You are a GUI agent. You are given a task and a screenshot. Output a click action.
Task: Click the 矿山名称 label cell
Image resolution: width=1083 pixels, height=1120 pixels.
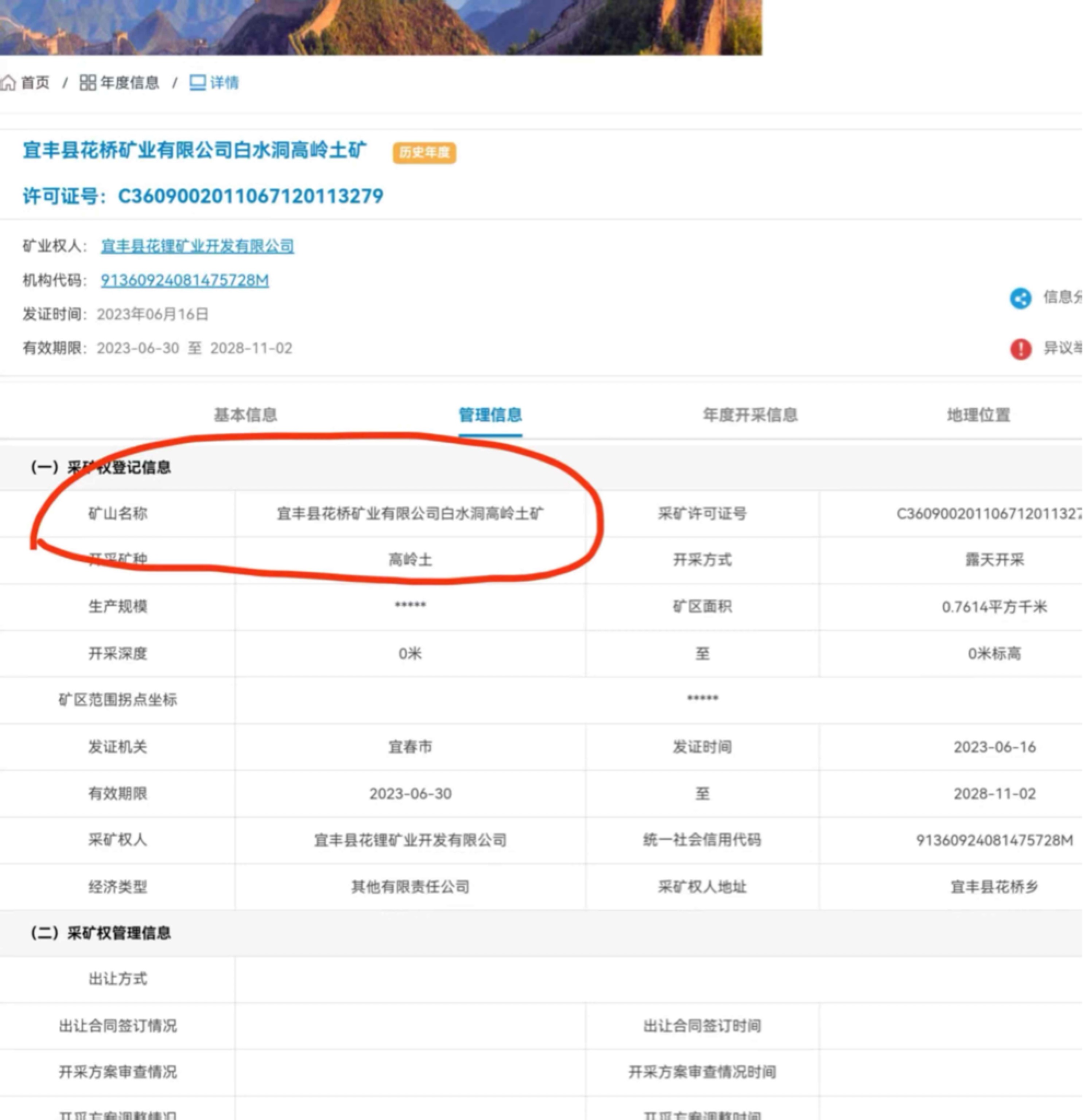(118, 514)
